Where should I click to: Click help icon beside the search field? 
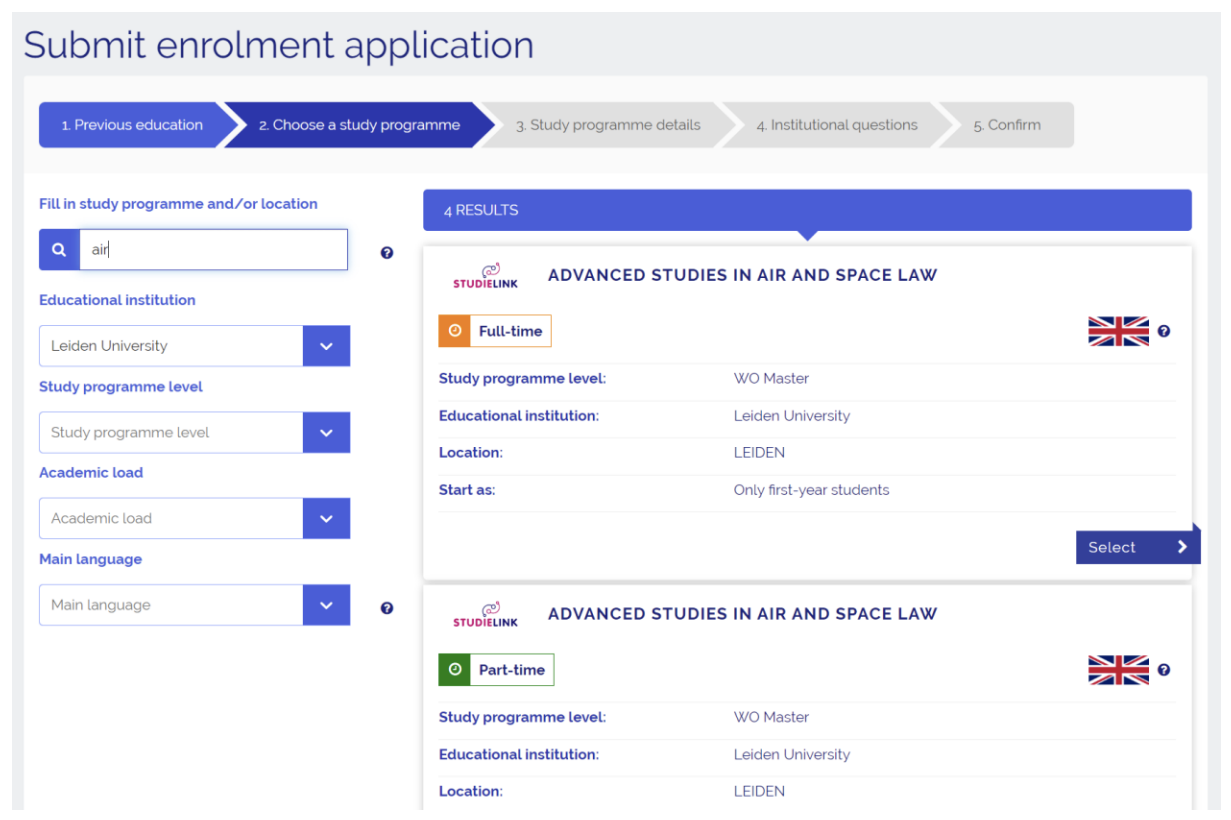point(387,253)
